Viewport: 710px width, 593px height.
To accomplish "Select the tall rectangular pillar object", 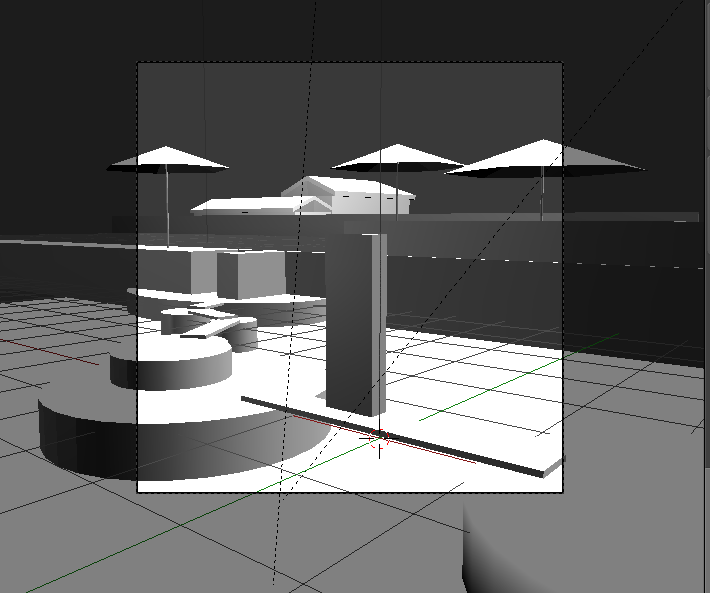I will [356, 324].
